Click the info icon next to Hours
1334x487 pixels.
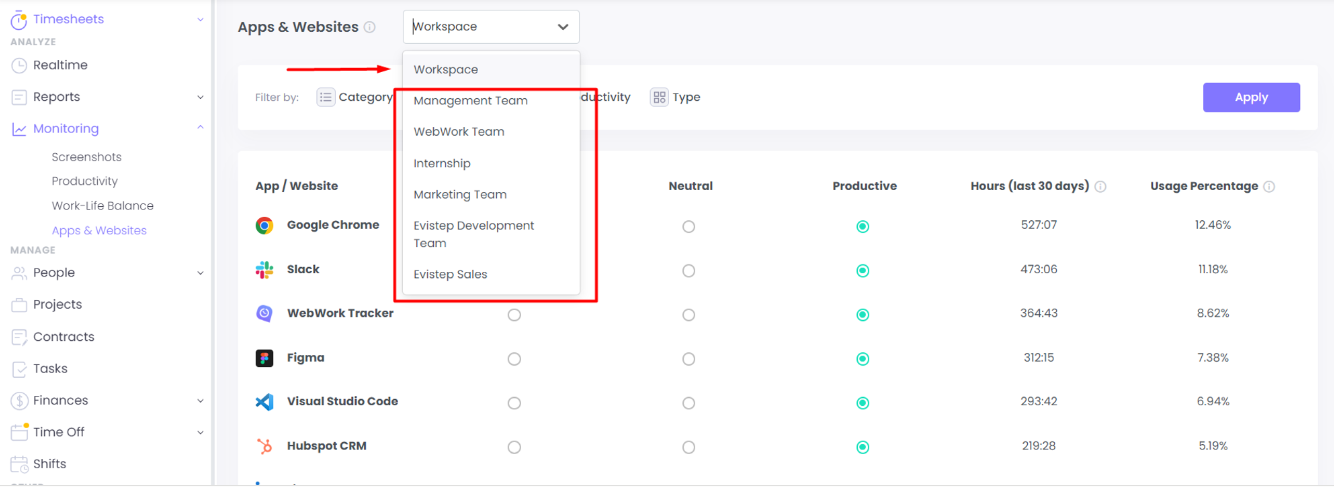click(1100, 187)
